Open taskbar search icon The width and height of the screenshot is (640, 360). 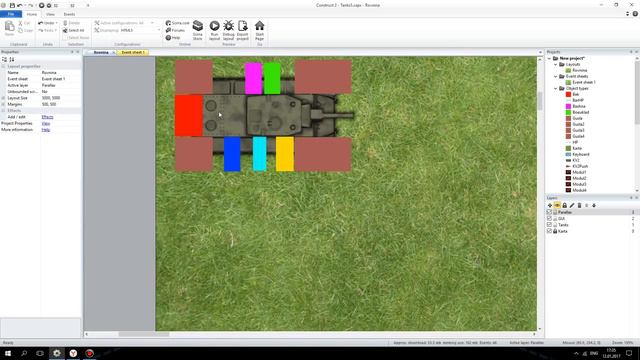point(24,353)
